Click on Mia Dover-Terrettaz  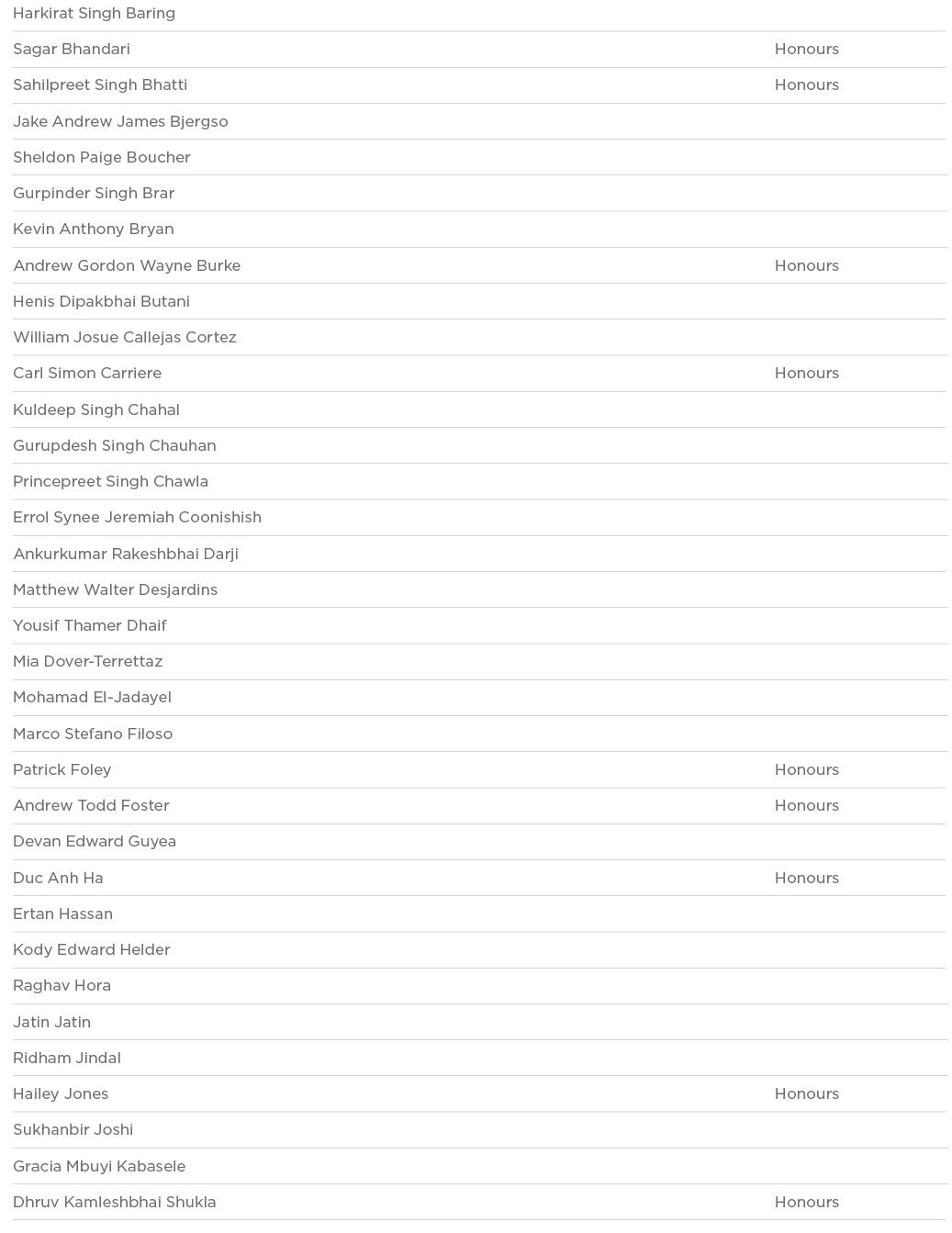point(88,661)
